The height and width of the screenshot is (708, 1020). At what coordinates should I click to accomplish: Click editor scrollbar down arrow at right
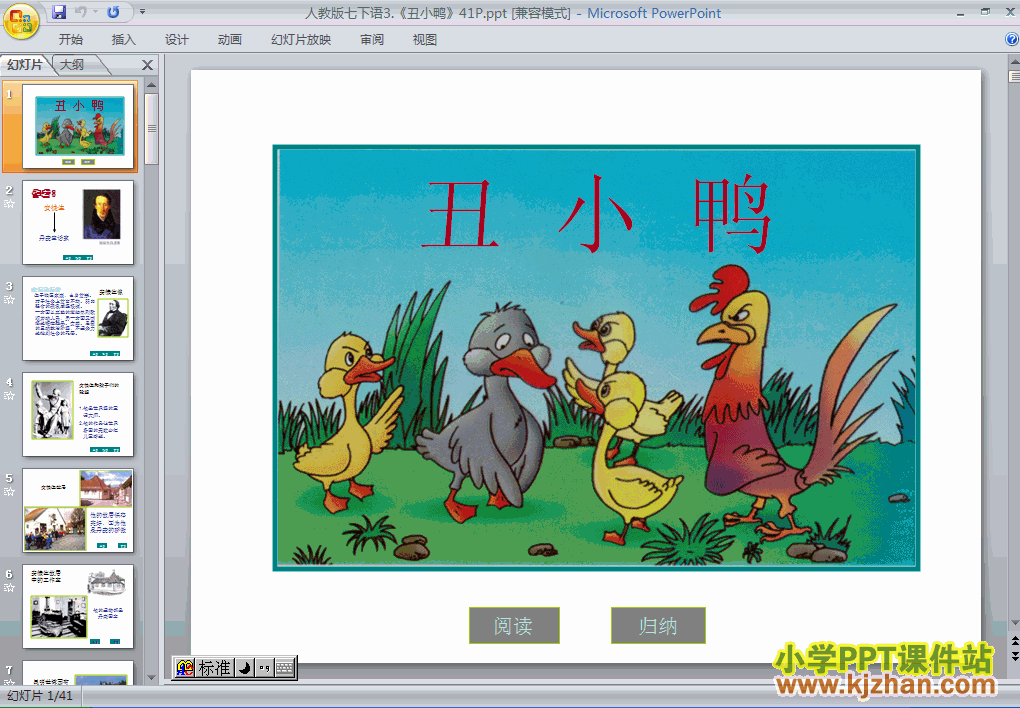1013,623
